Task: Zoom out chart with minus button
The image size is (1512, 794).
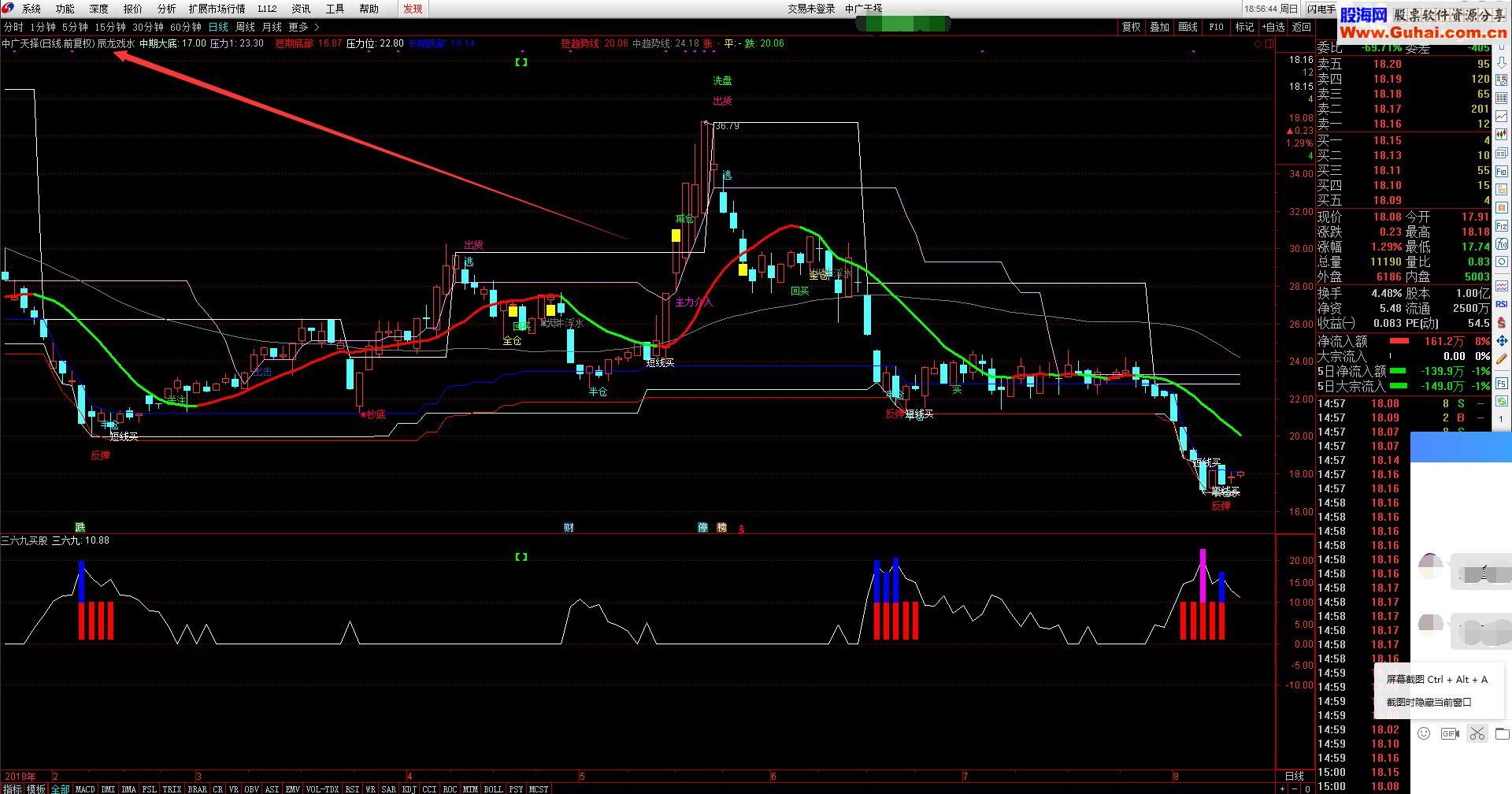Action: click(1295, 788)
